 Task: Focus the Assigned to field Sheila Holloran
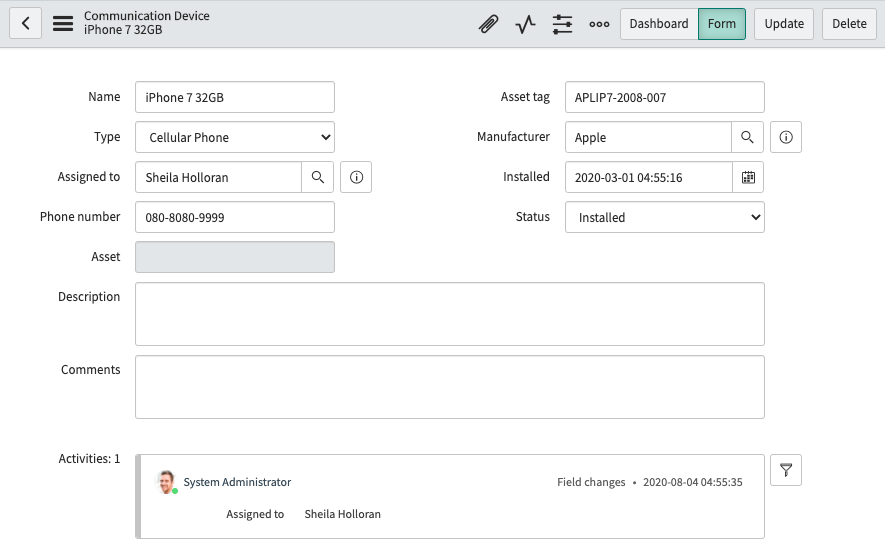218,177
